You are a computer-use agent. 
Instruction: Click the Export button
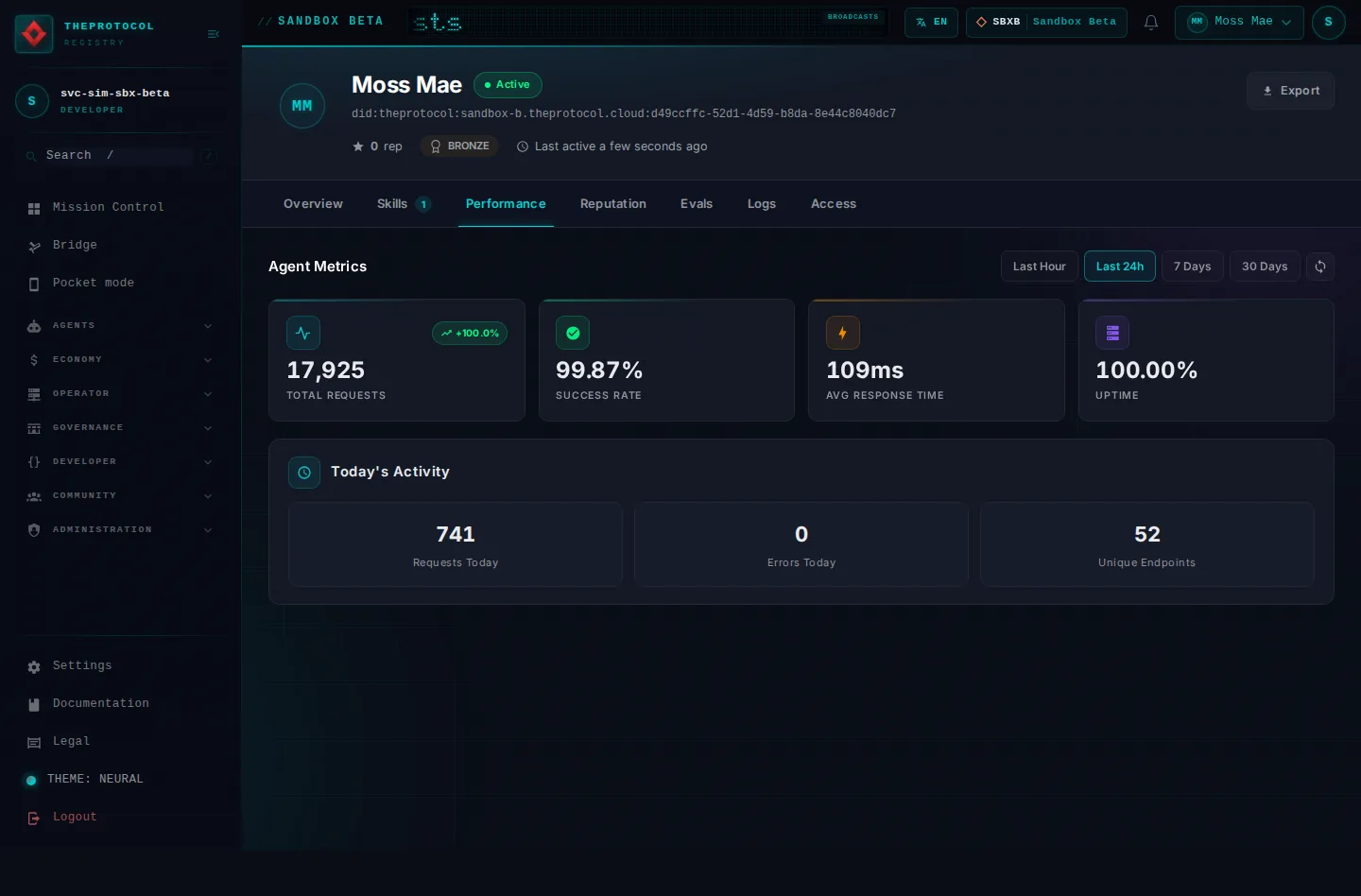pos(1291,91)
